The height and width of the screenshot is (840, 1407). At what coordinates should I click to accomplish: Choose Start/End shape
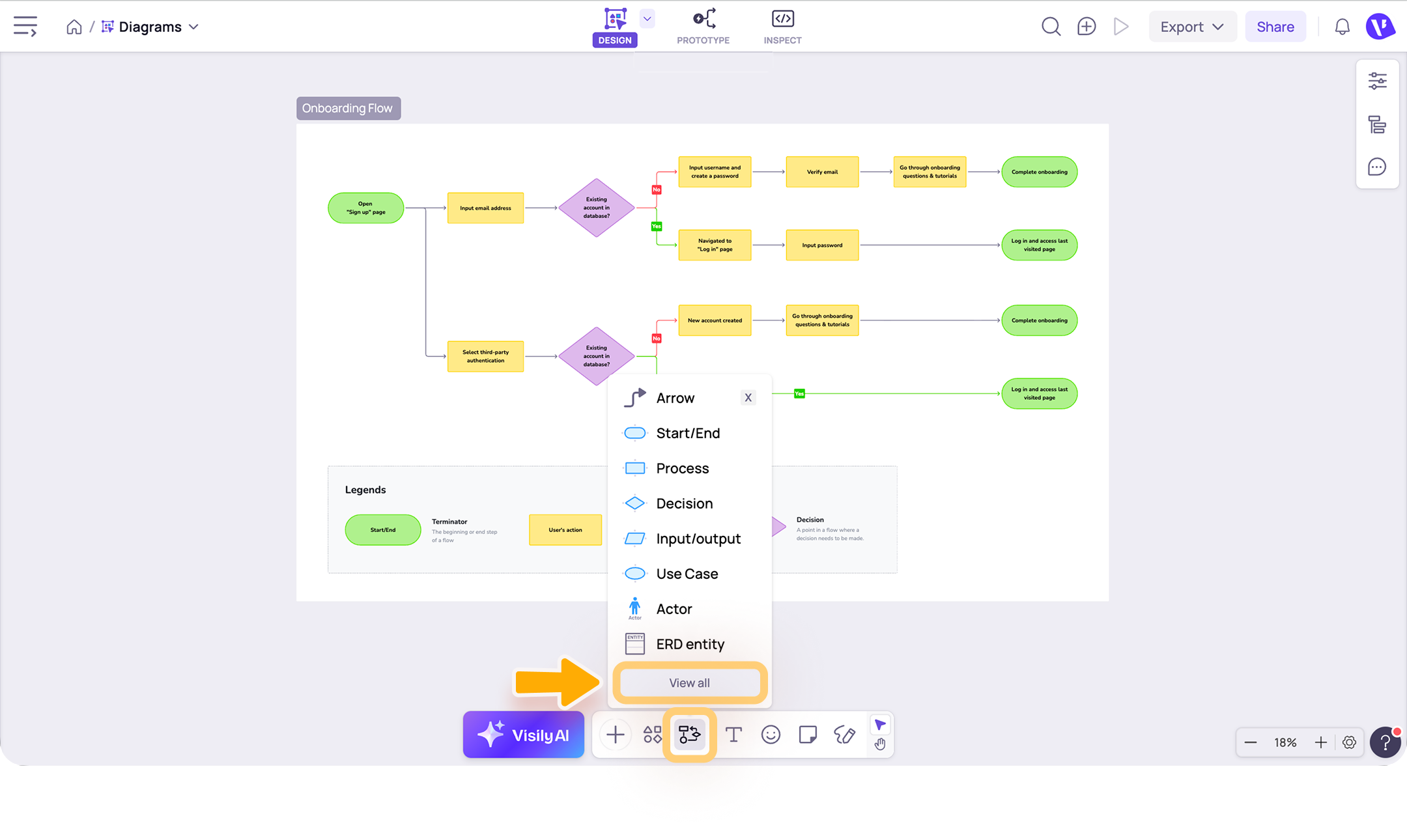pos(689,433)
